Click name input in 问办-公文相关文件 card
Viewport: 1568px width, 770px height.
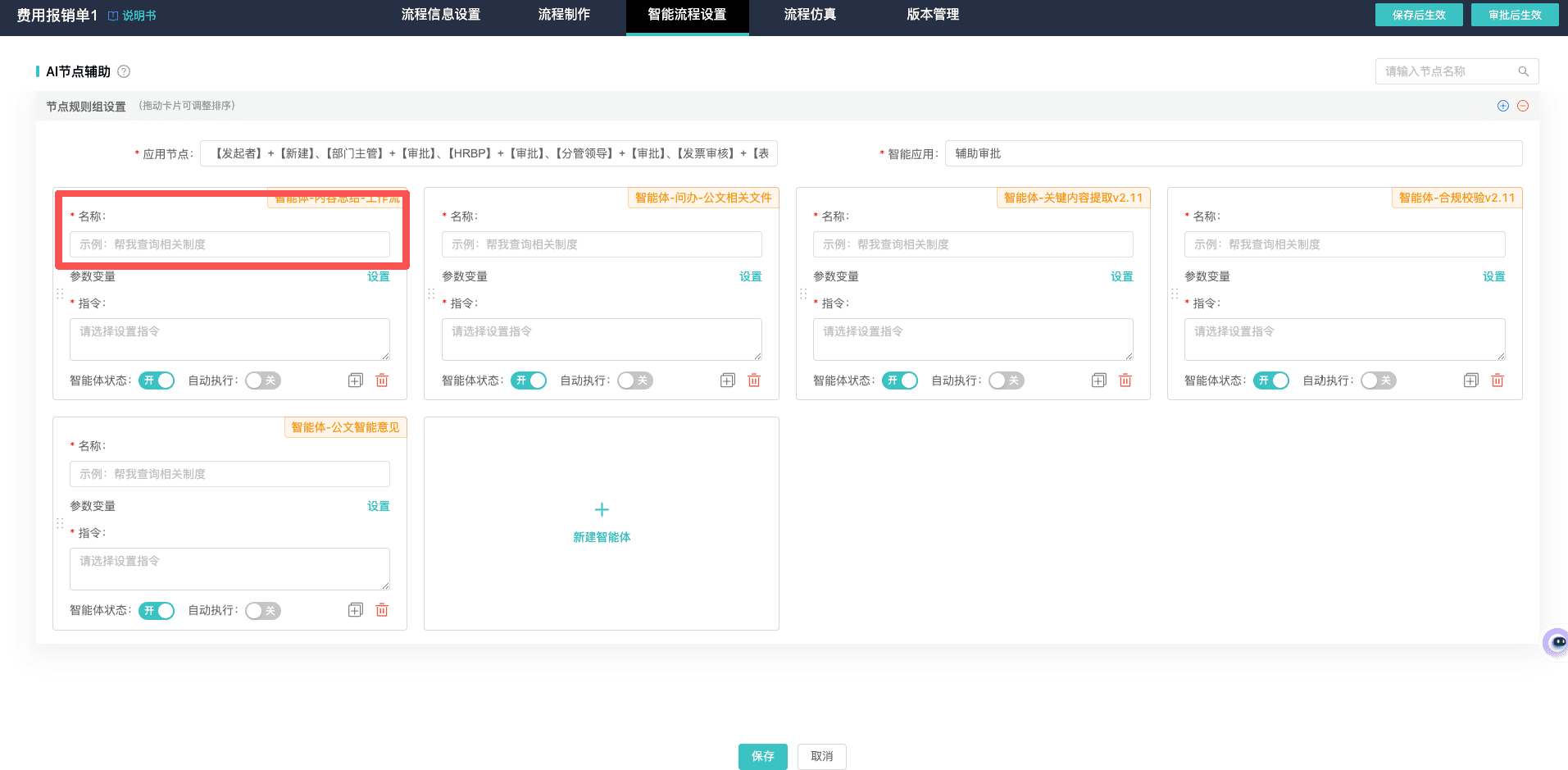pos(602,244)
